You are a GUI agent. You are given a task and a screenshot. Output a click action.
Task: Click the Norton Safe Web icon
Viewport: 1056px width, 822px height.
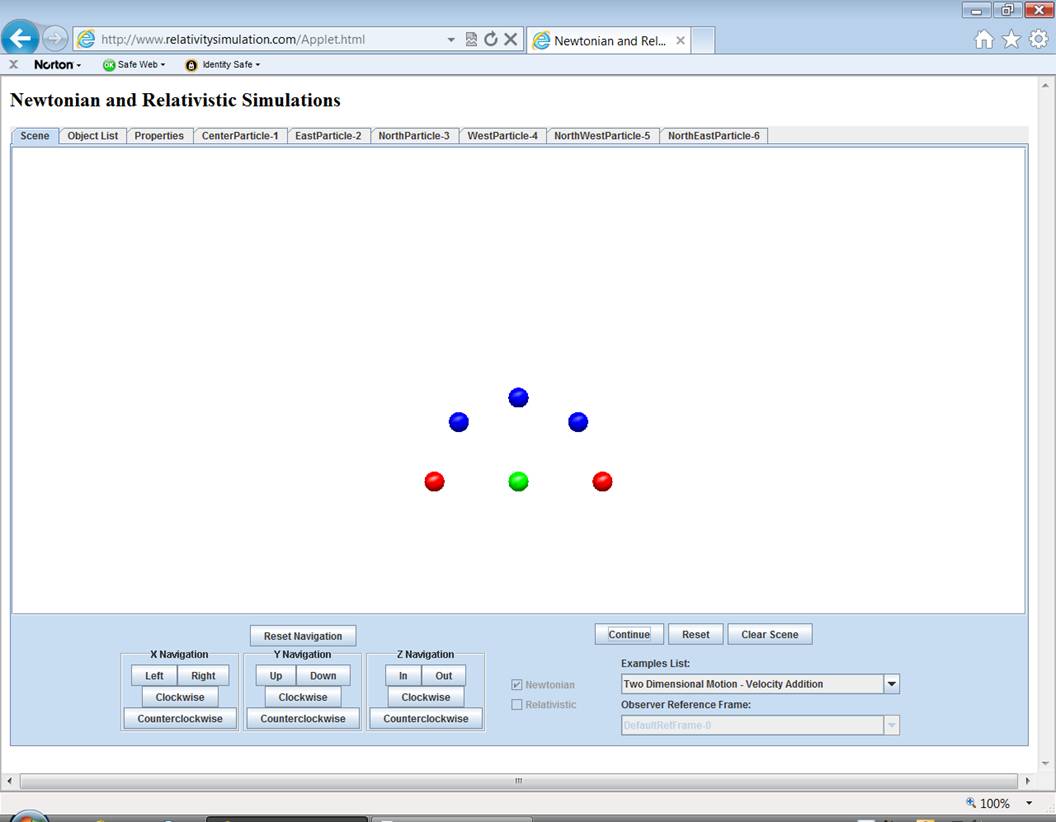coord(109,65)
